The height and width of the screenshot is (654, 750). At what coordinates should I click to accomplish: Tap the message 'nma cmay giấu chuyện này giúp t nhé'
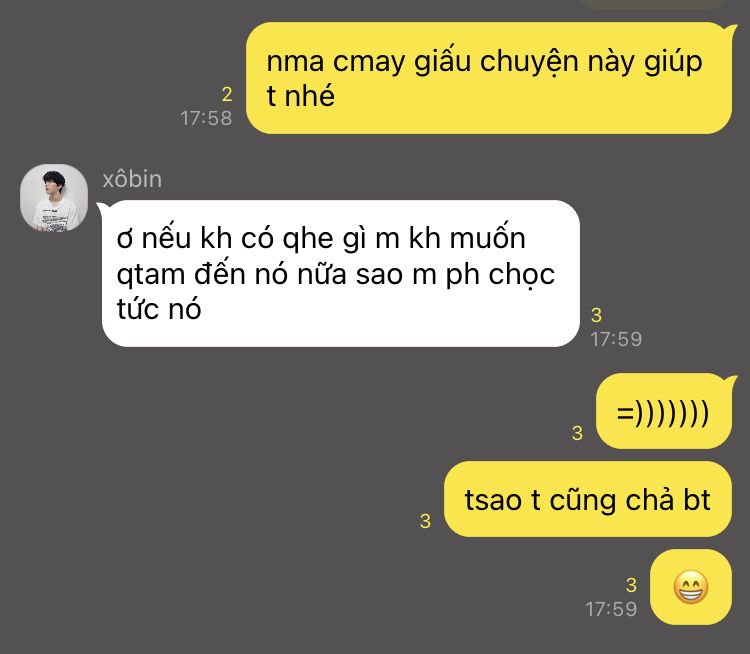489,78
